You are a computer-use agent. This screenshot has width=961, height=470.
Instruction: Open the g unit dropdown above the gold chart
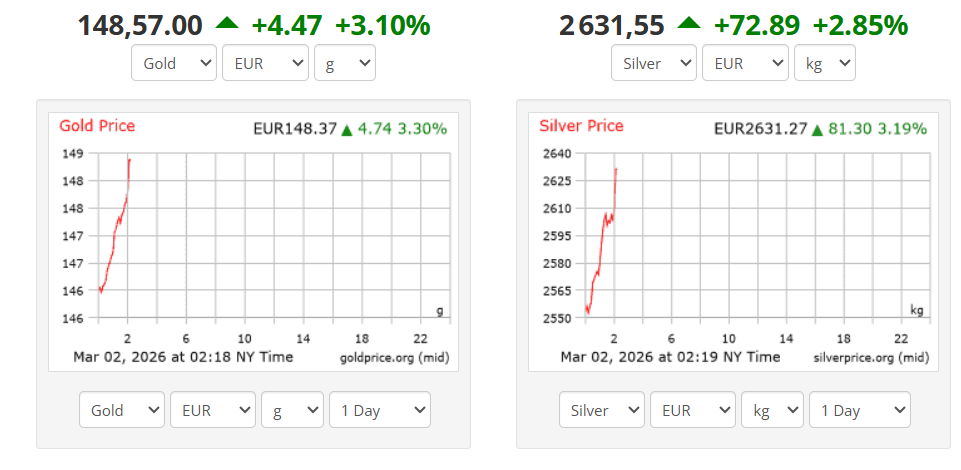[x=344, y=64]
